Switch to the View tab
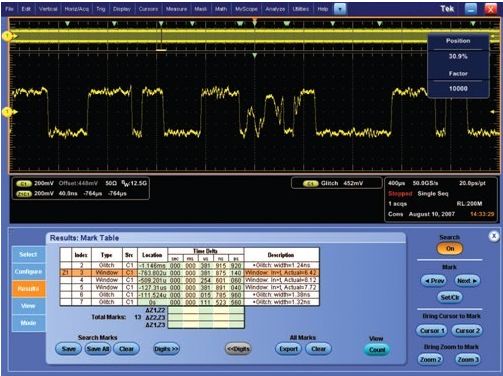503x376 pixels. [x=28, y=306]
